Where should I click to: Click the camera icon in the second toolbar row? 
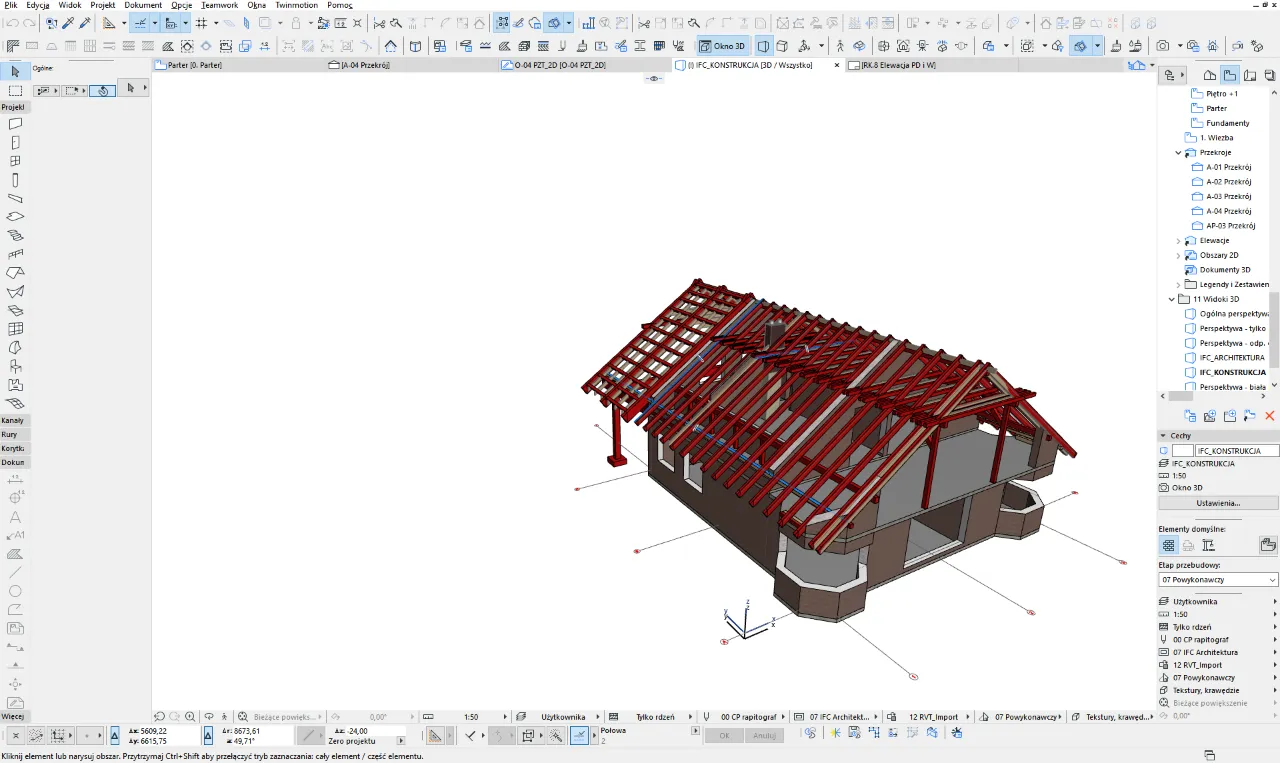(x=1162, y=46)
